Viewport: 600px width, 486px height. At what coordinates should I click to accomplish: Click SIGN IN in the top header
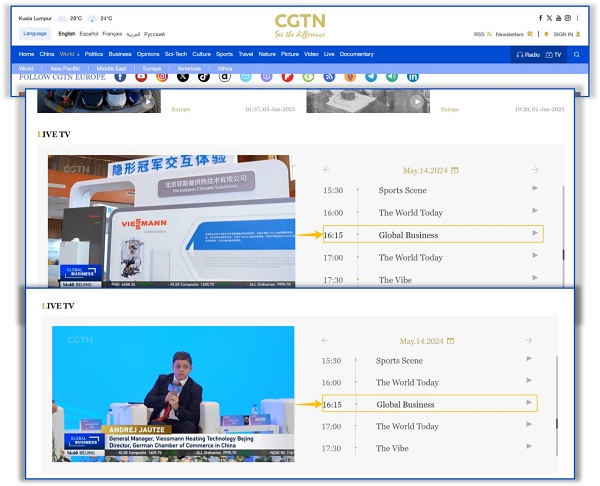point(567,34)
